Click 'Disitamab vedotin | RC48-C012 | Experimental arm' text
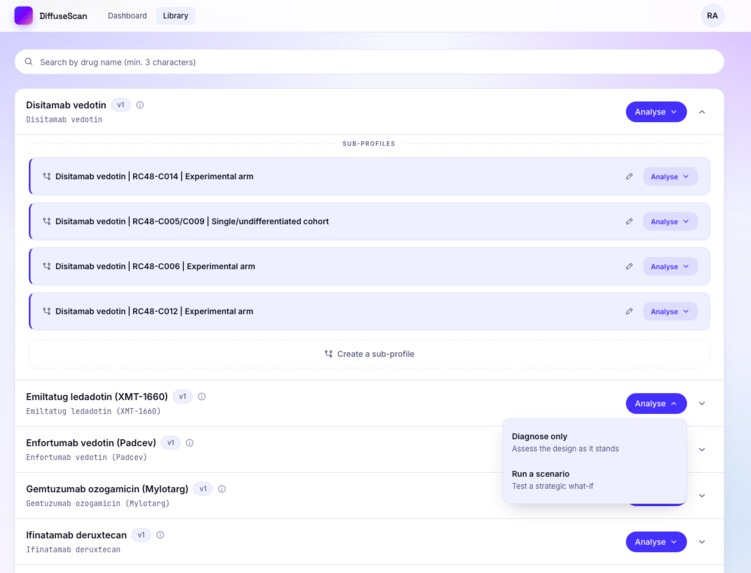Screen dimensions: 751x573 (154, 311)
